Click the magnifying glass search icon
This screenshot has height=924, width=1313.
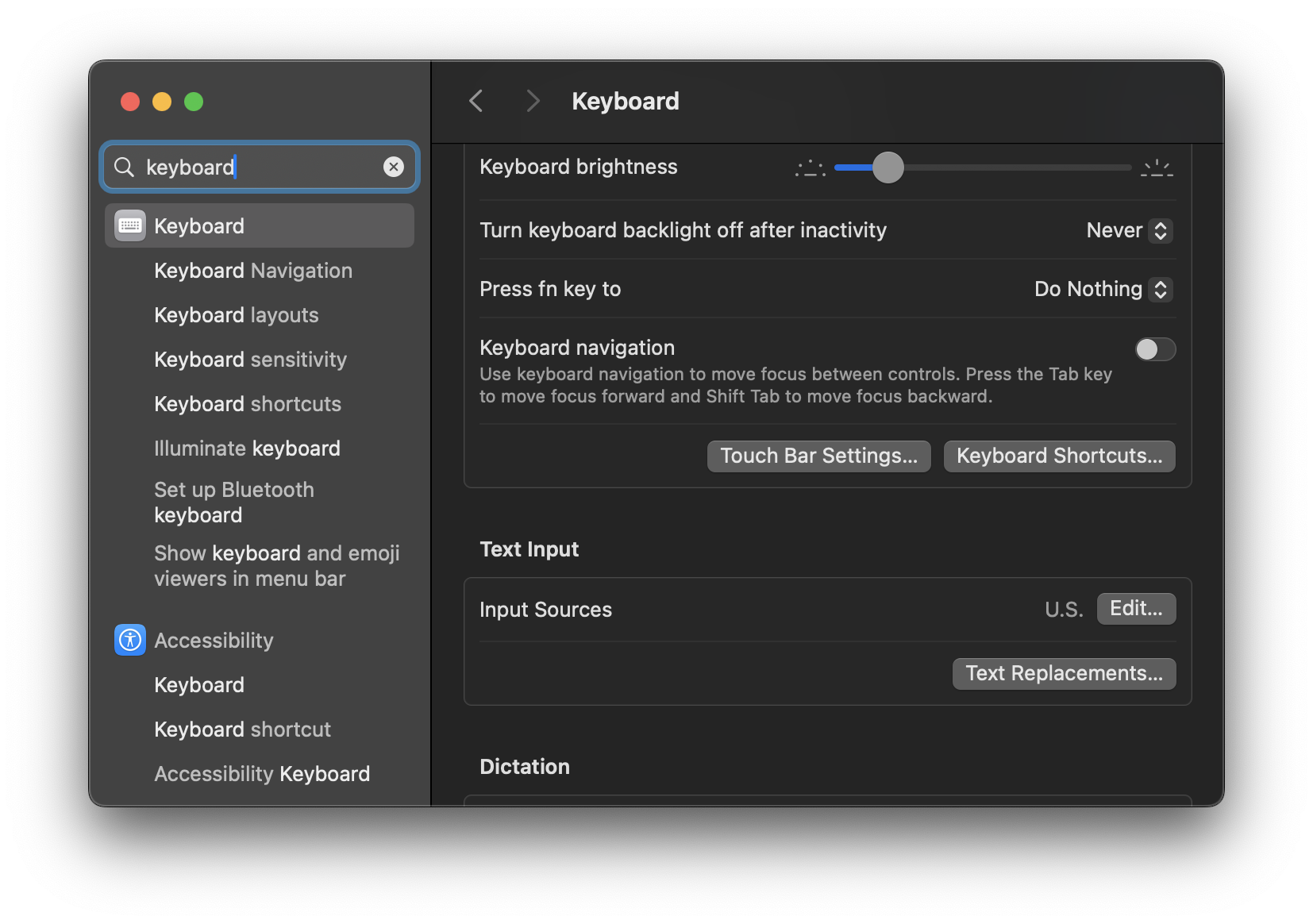125,167
